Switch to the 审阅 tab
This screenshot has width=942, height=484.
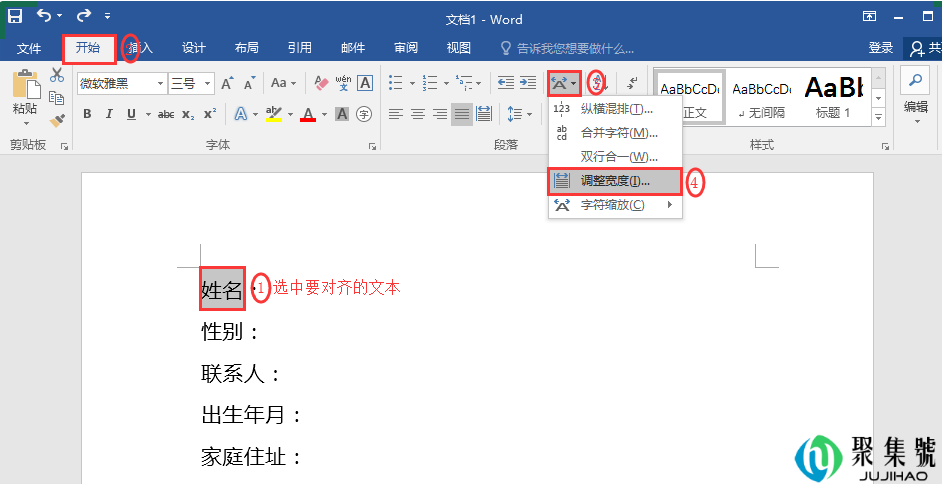pyautogui.click(x=406, y=48)
